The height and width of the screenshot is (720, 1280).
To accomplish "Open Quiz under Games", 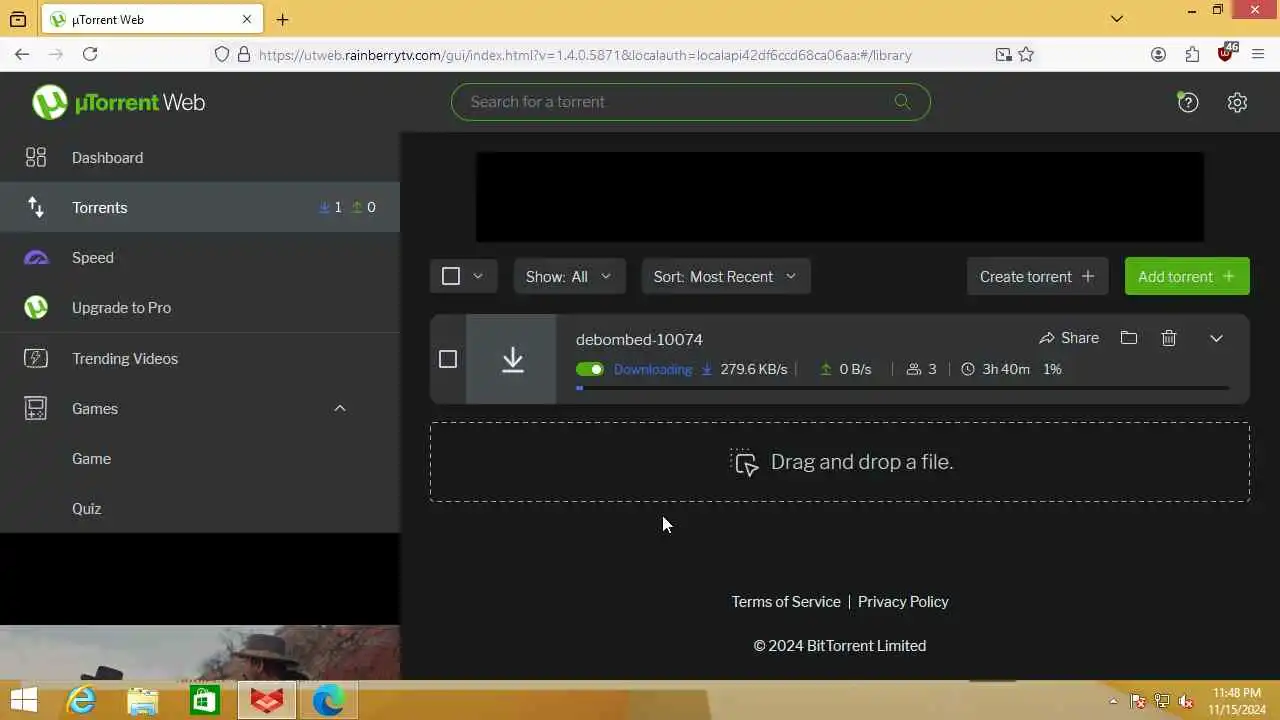I will click(x=86, y=508).
